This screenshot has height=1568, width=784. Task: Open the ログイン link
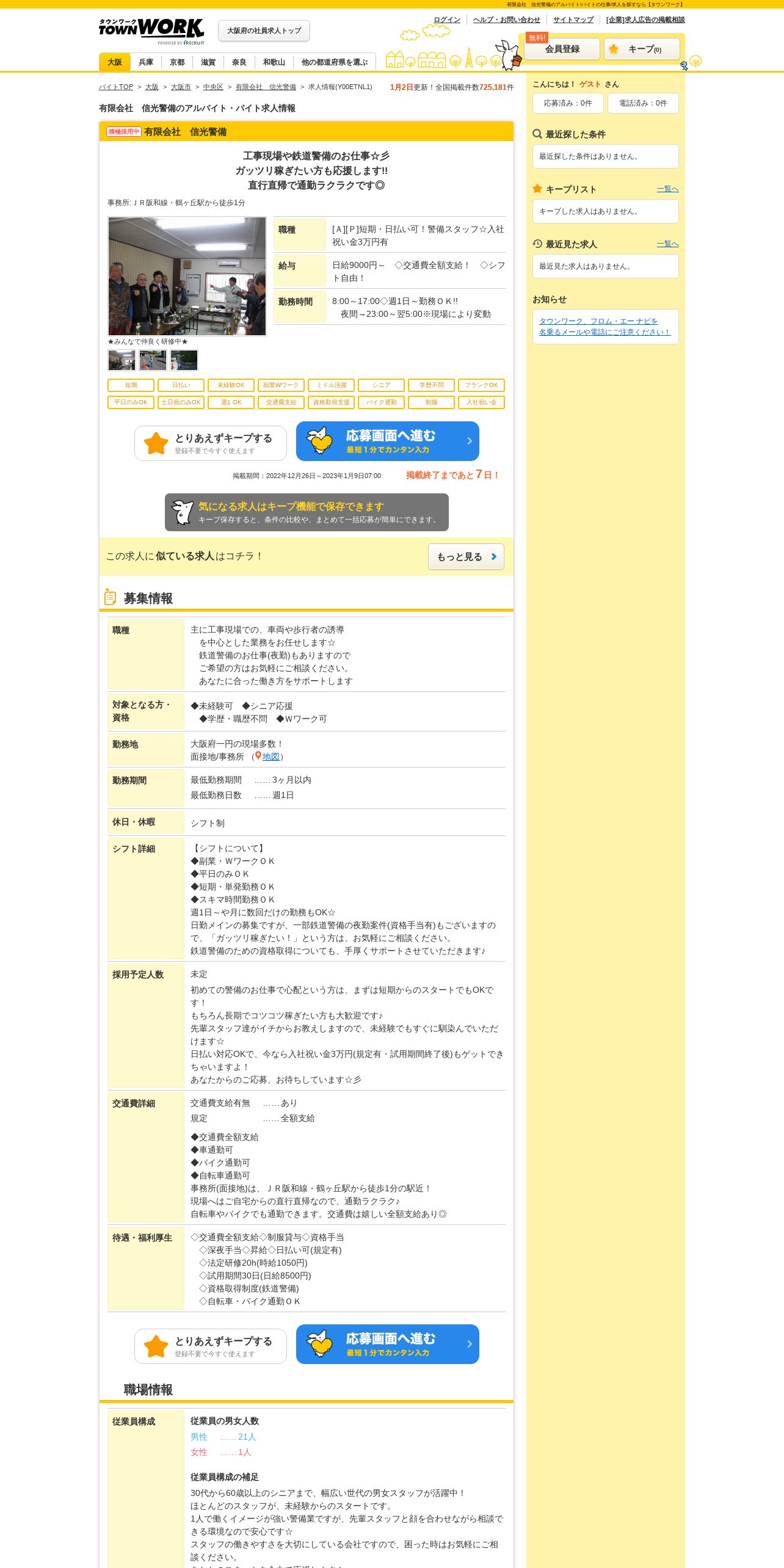coord(447,20)
